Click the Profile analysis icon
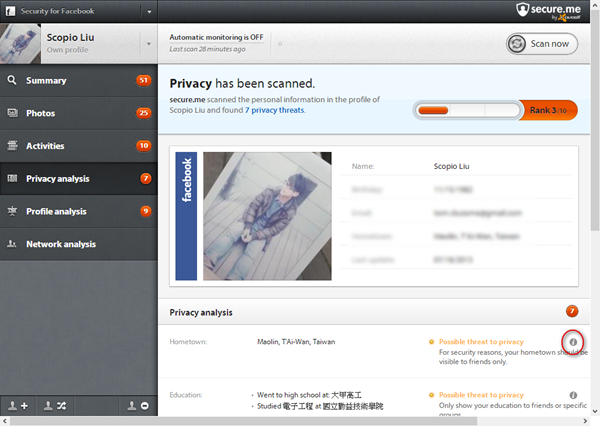 click(x=12, y=211)
